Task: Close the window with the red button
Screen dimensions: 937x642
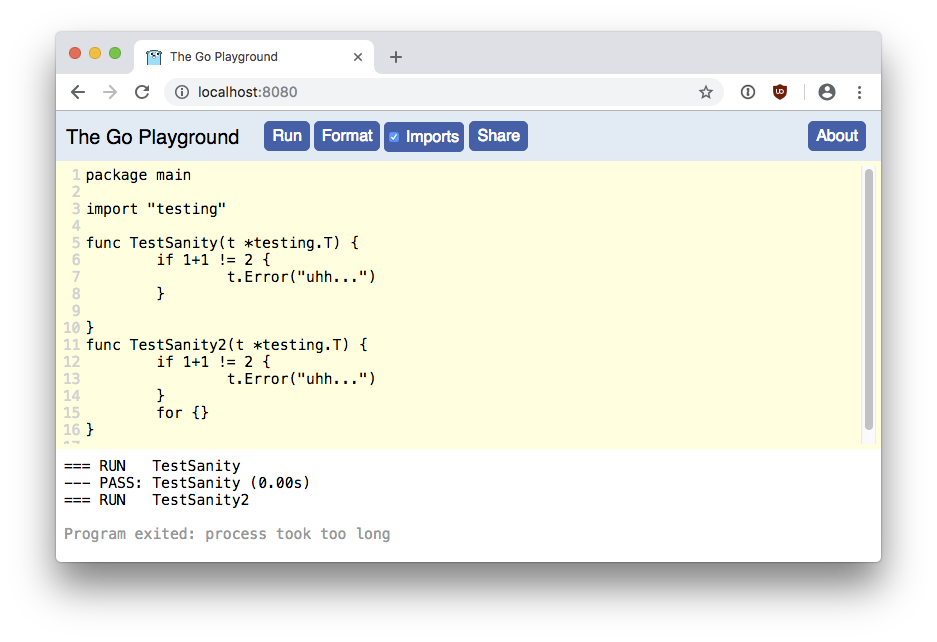Action: (x=75, y=53)
